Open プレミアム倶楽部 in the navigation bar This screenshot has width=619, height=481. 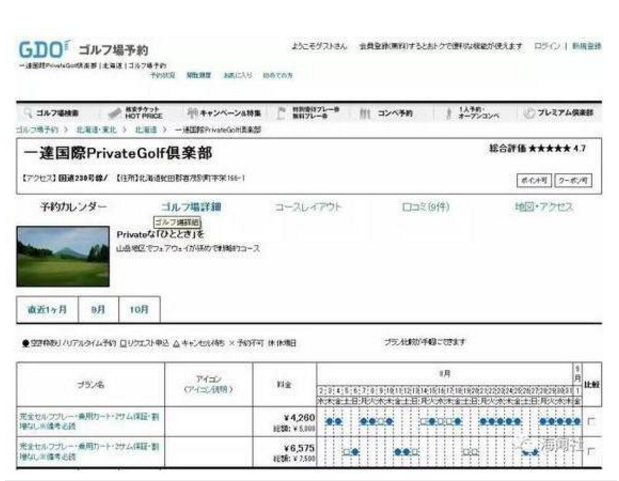(559, 113)
